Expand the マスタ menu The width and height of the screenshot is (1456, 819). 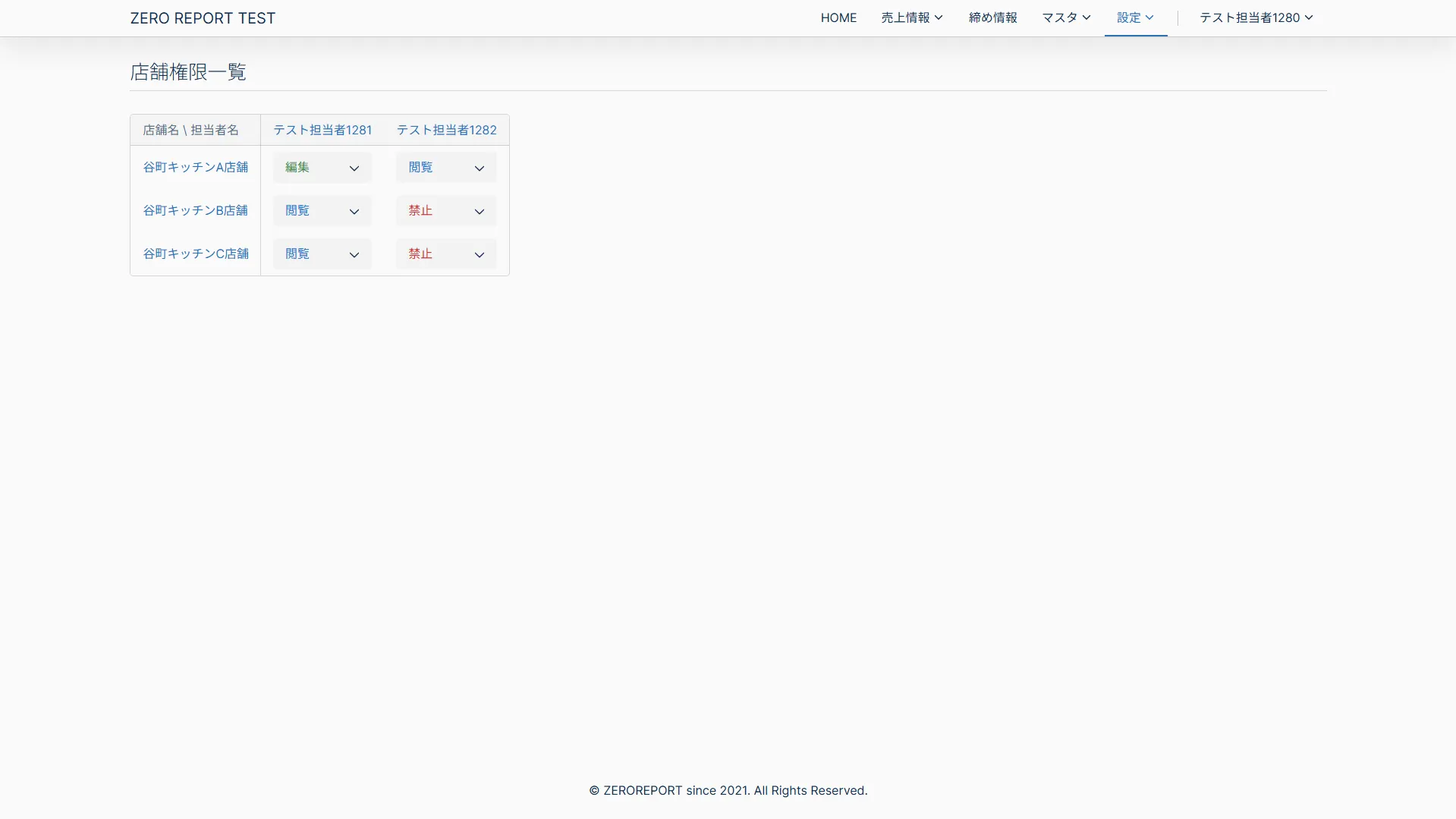pyautogui.click(x=1065, y=17)
